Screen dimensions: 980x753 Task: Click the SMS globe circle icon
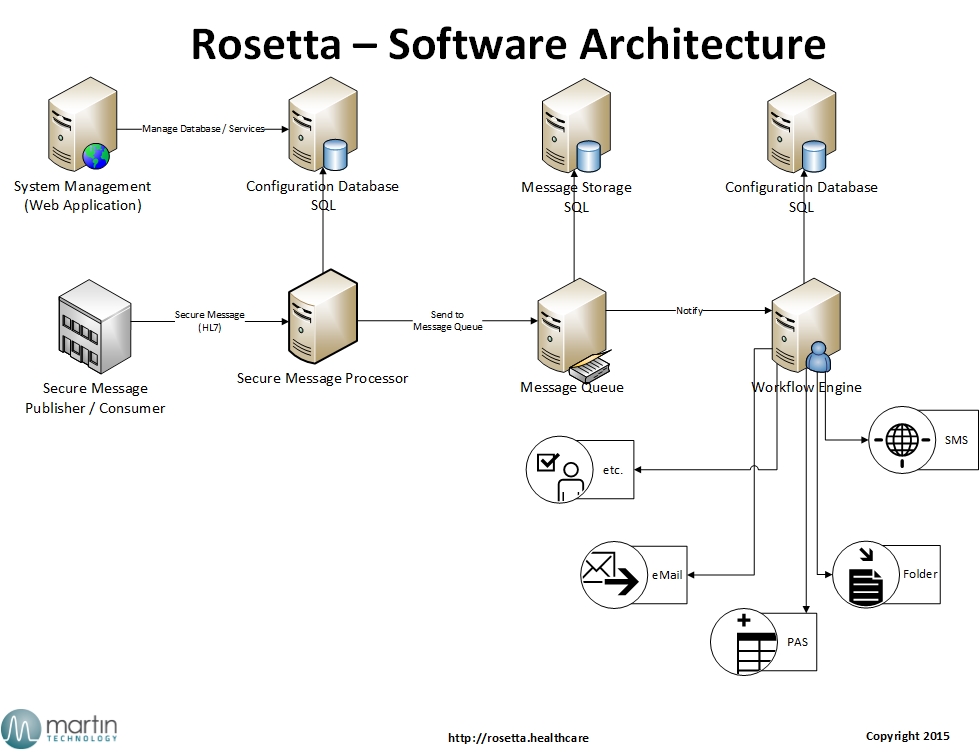[902, 439]
